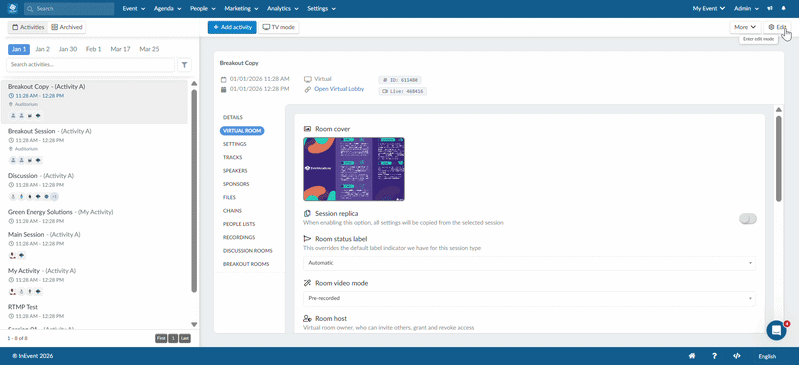The height and width of the screenshot is (365, 799).
Task: Click the monitor icon beside Virtual
Action: [x=307, y=79]
